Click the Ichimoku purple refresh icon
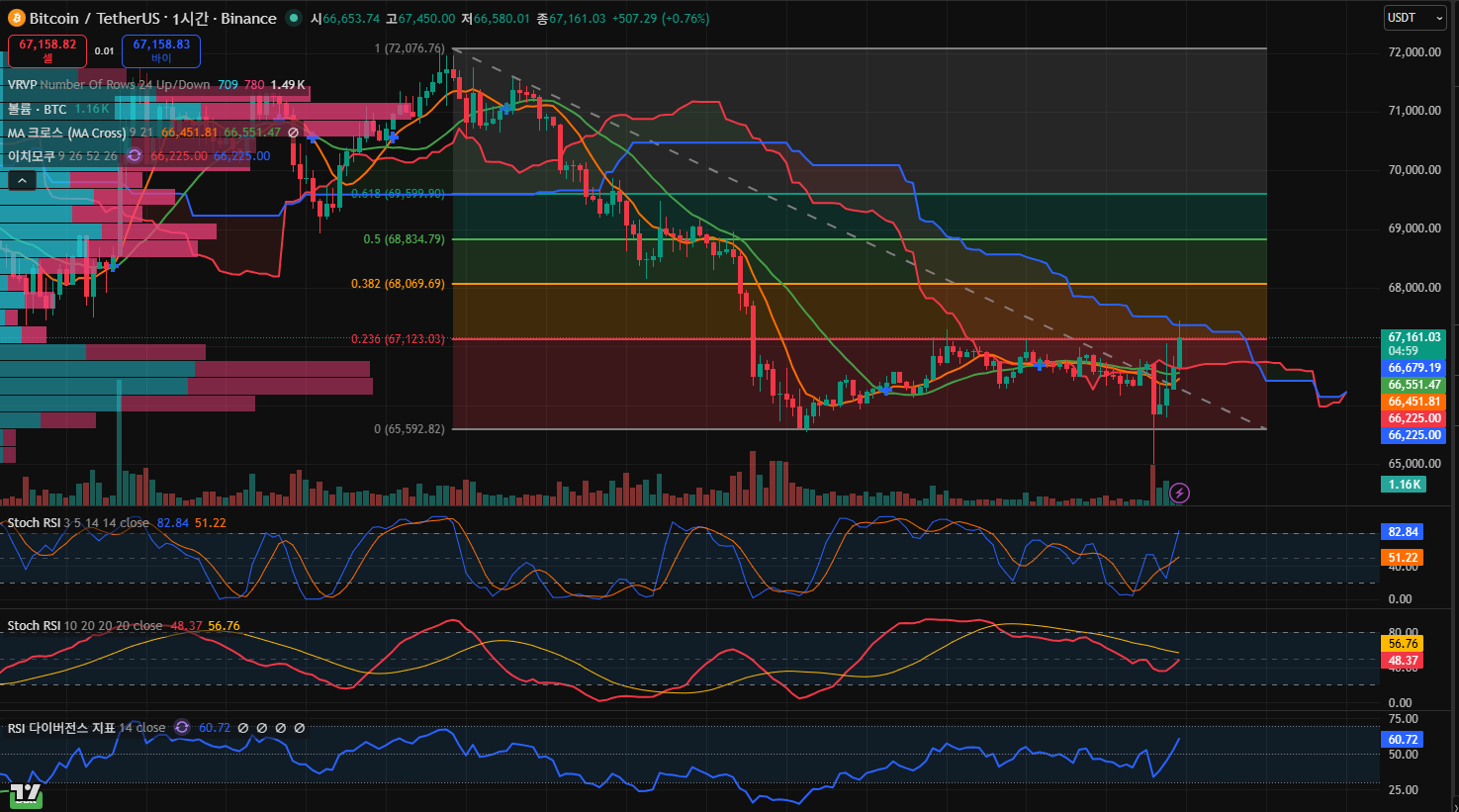This screenshot has height=812, width=1459. point(135,155)
